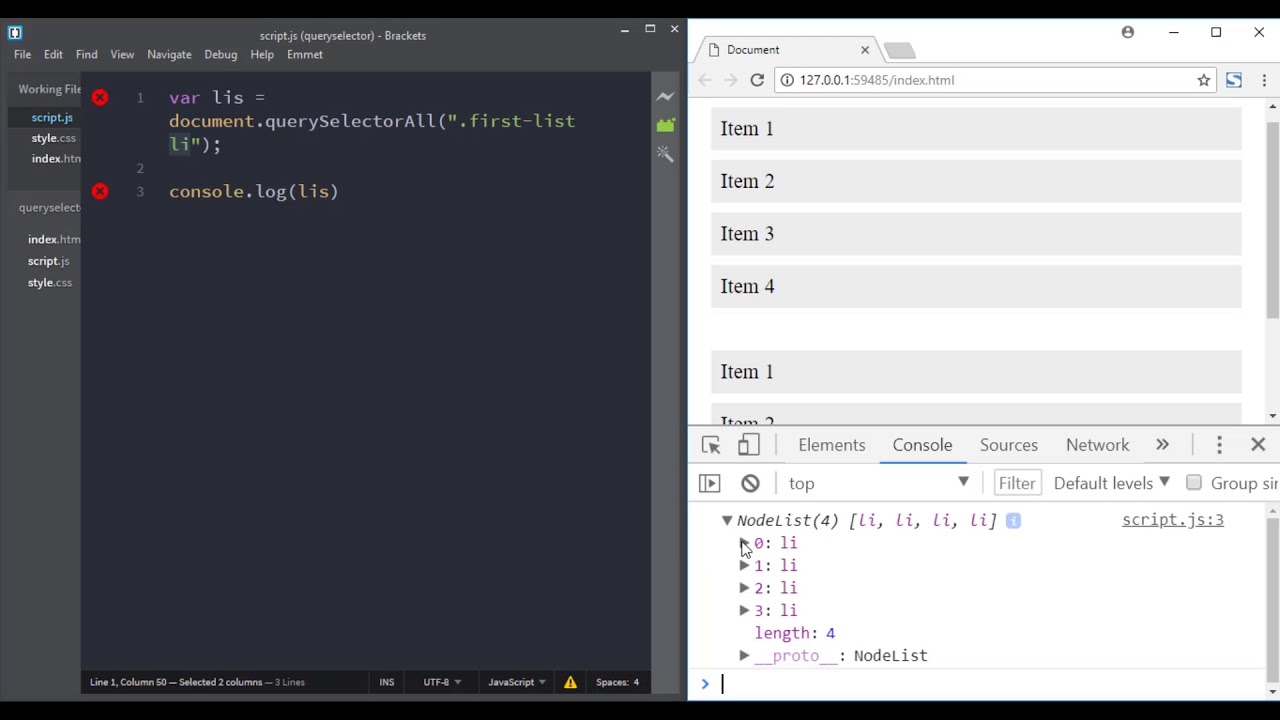This screenshot has width=1280, height=720.
Task: Click the Brackets app icon in title bar
Action: tap(14, 33)
